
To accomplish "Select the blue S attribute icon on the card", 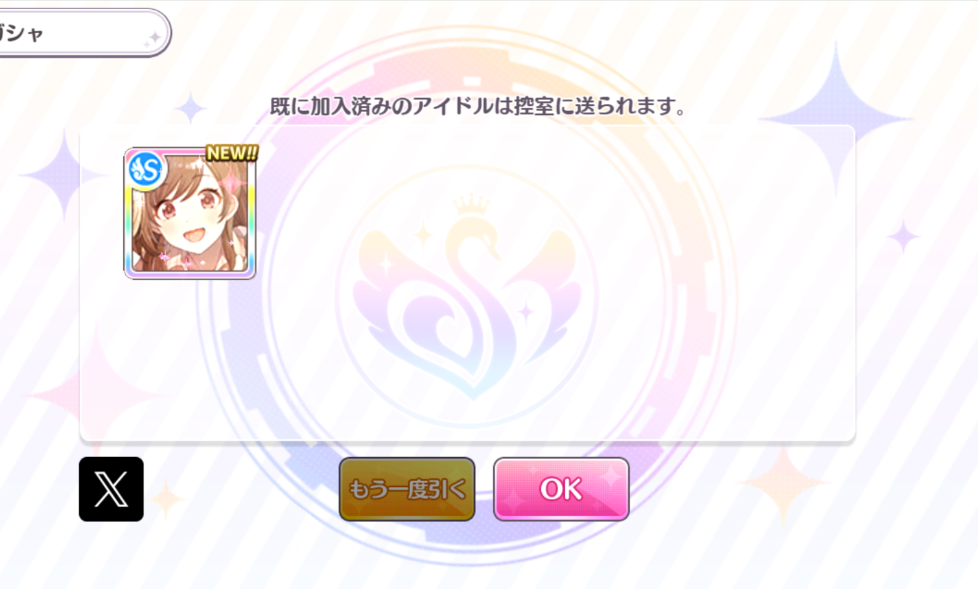I will coord(146,170).
